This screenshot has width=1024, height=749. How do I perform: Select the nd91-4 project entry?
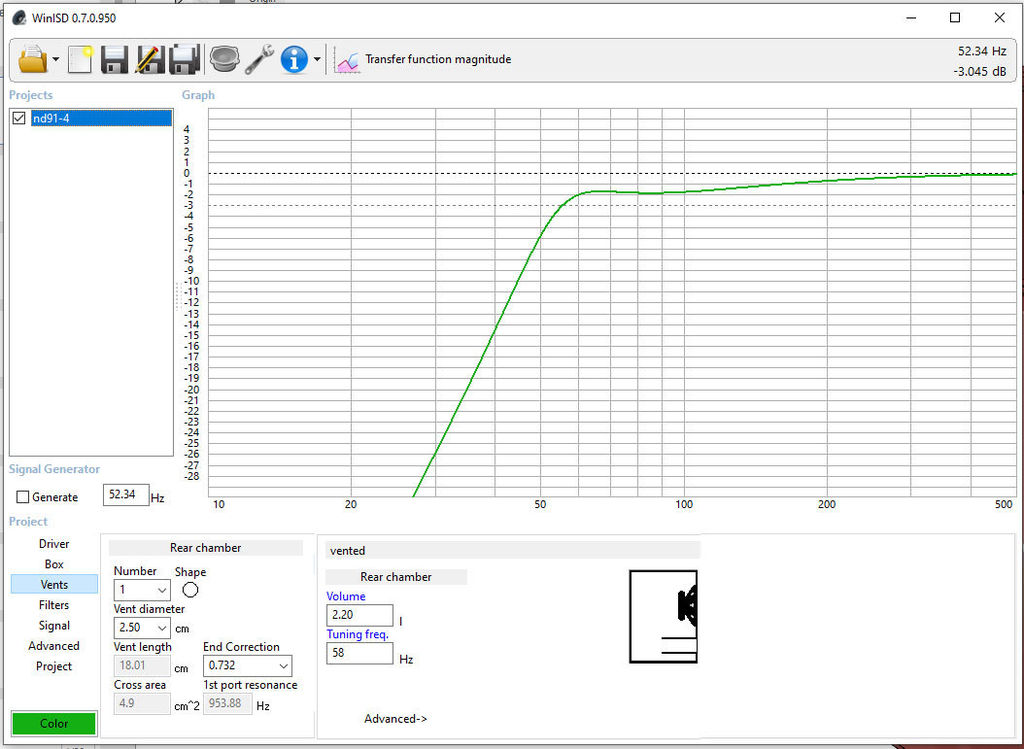(101, 118)
